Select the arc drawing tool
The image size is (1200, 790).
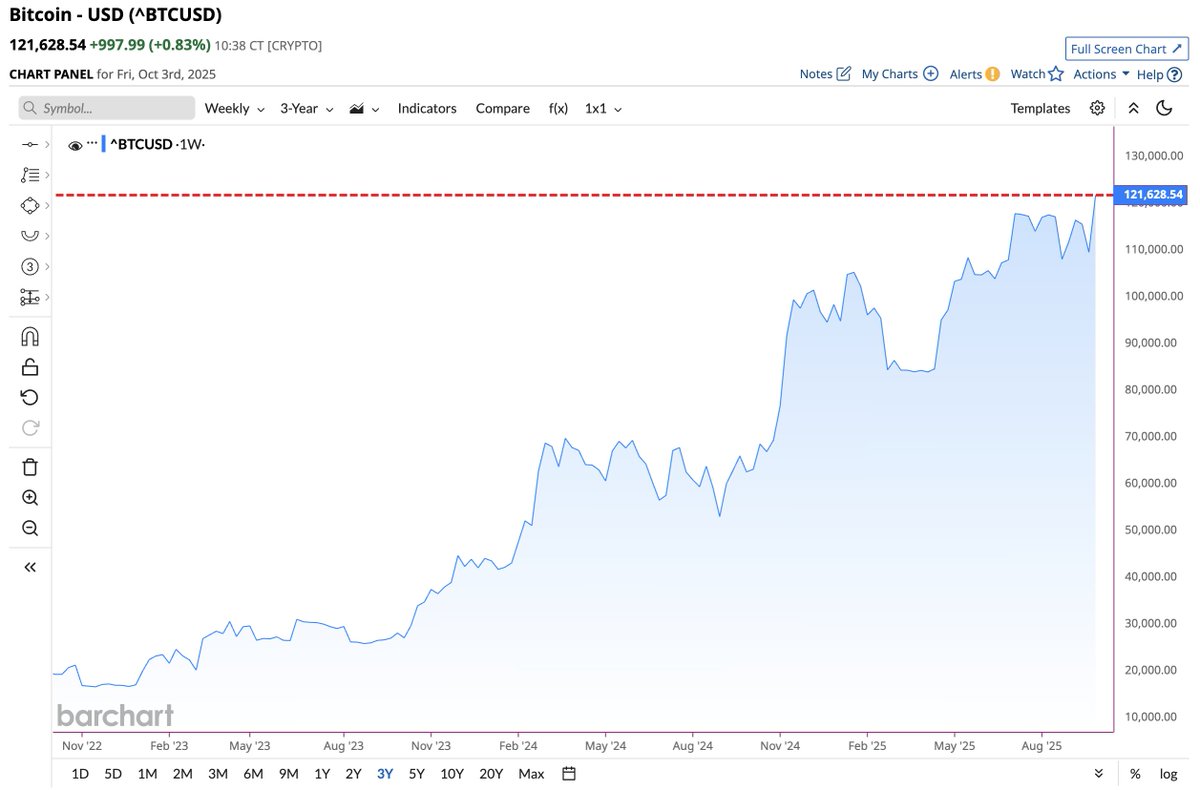[x=30, y=235]
